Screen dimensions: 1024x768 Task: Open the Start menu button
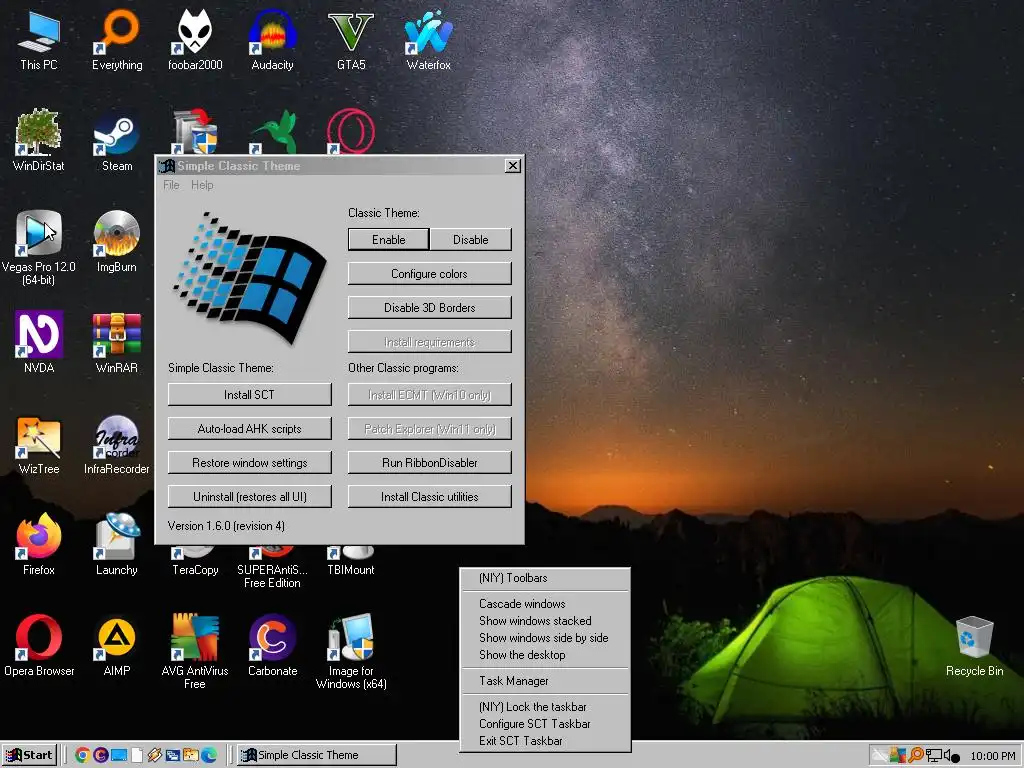[x=29, y=755]
